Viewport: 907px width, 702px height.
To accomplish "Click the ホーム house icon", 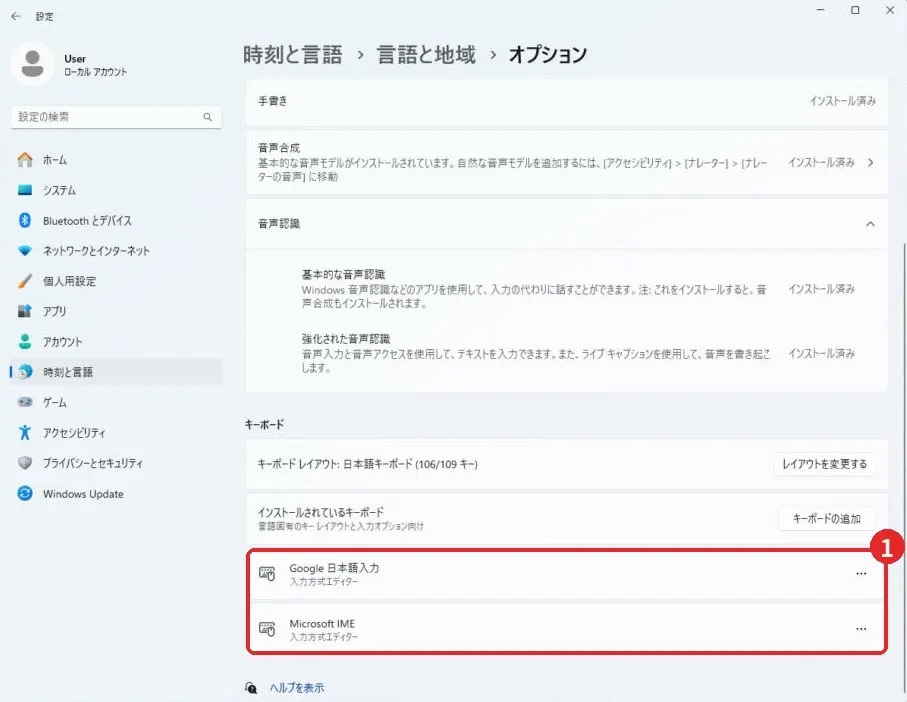I will point(25,160).
